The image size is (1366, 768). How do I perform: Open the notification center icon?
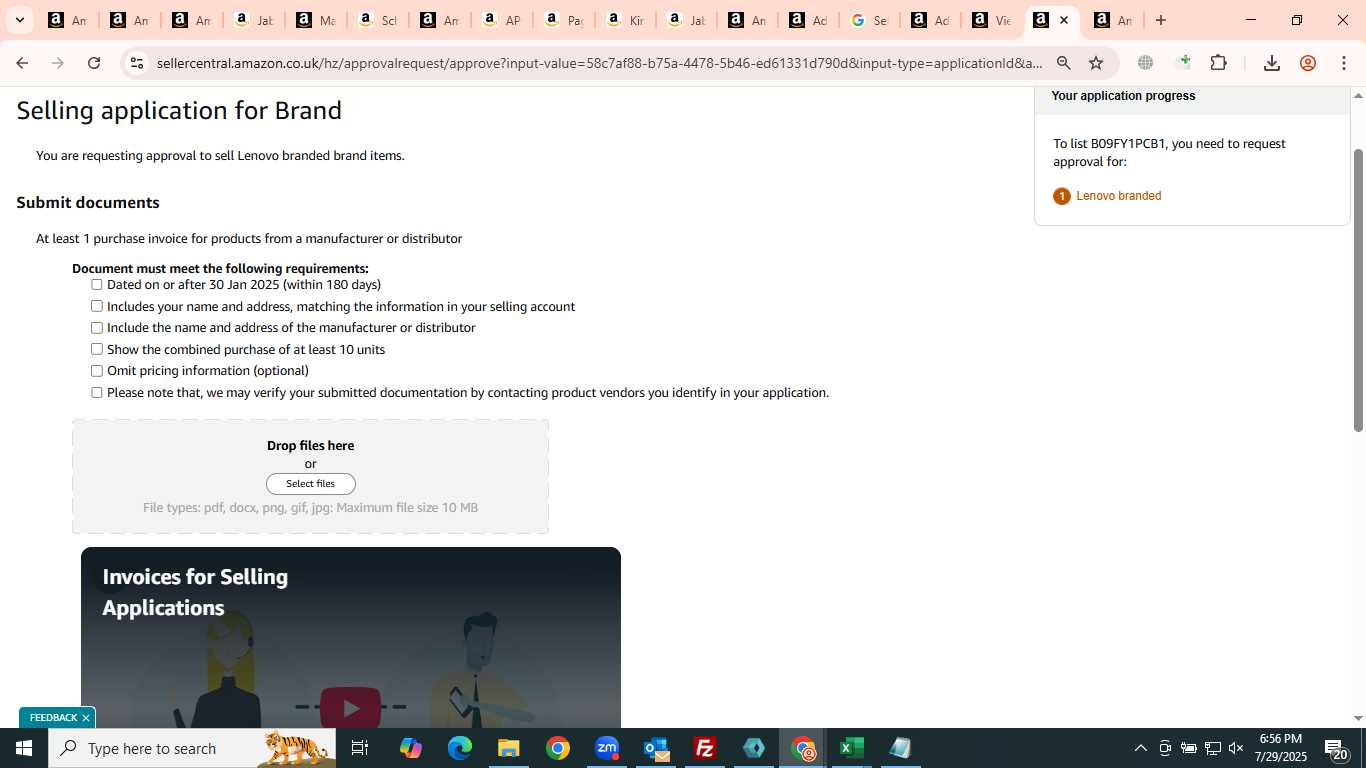(x=1335, y=748)
